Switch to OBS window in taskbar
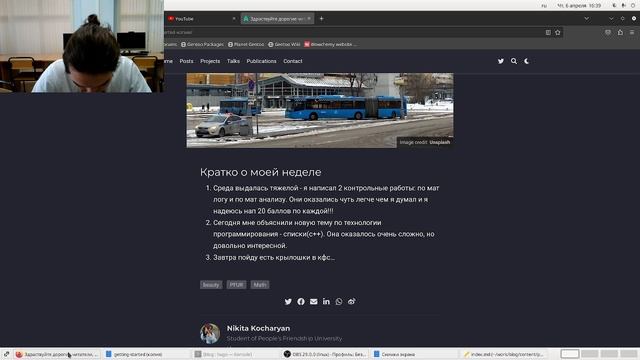 point(325,354)
